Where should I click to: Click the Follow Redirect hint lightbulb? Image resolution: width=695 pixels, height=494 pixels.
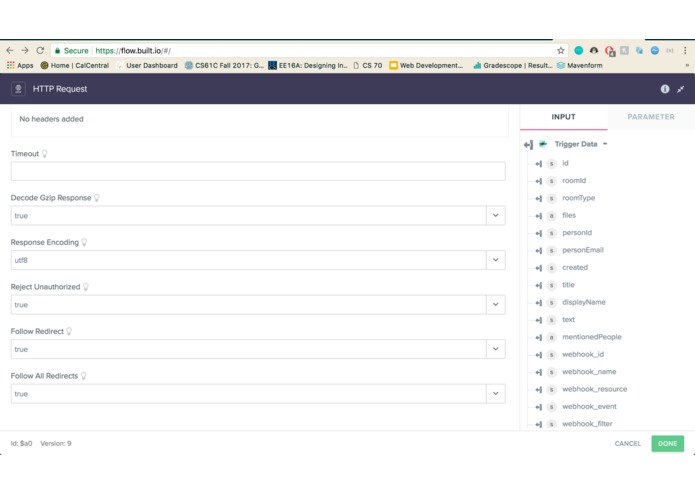click(69, 331)
